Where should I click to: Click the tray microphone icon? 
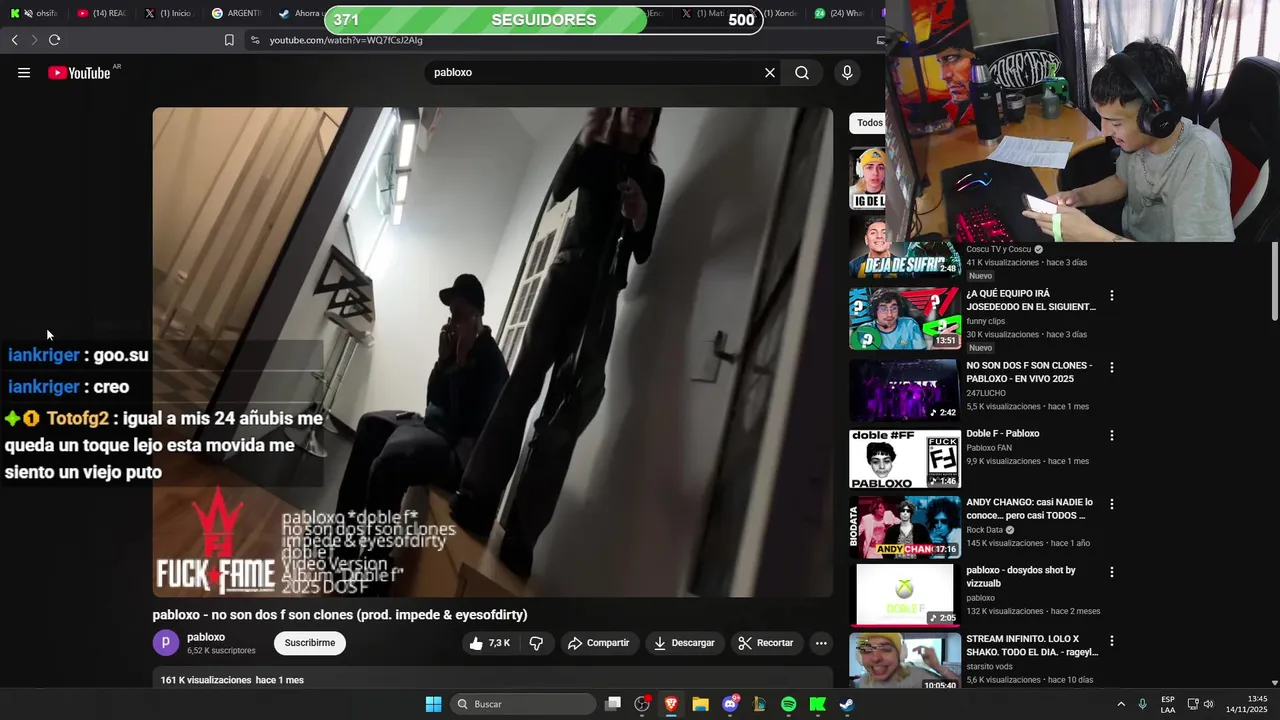1142,704
